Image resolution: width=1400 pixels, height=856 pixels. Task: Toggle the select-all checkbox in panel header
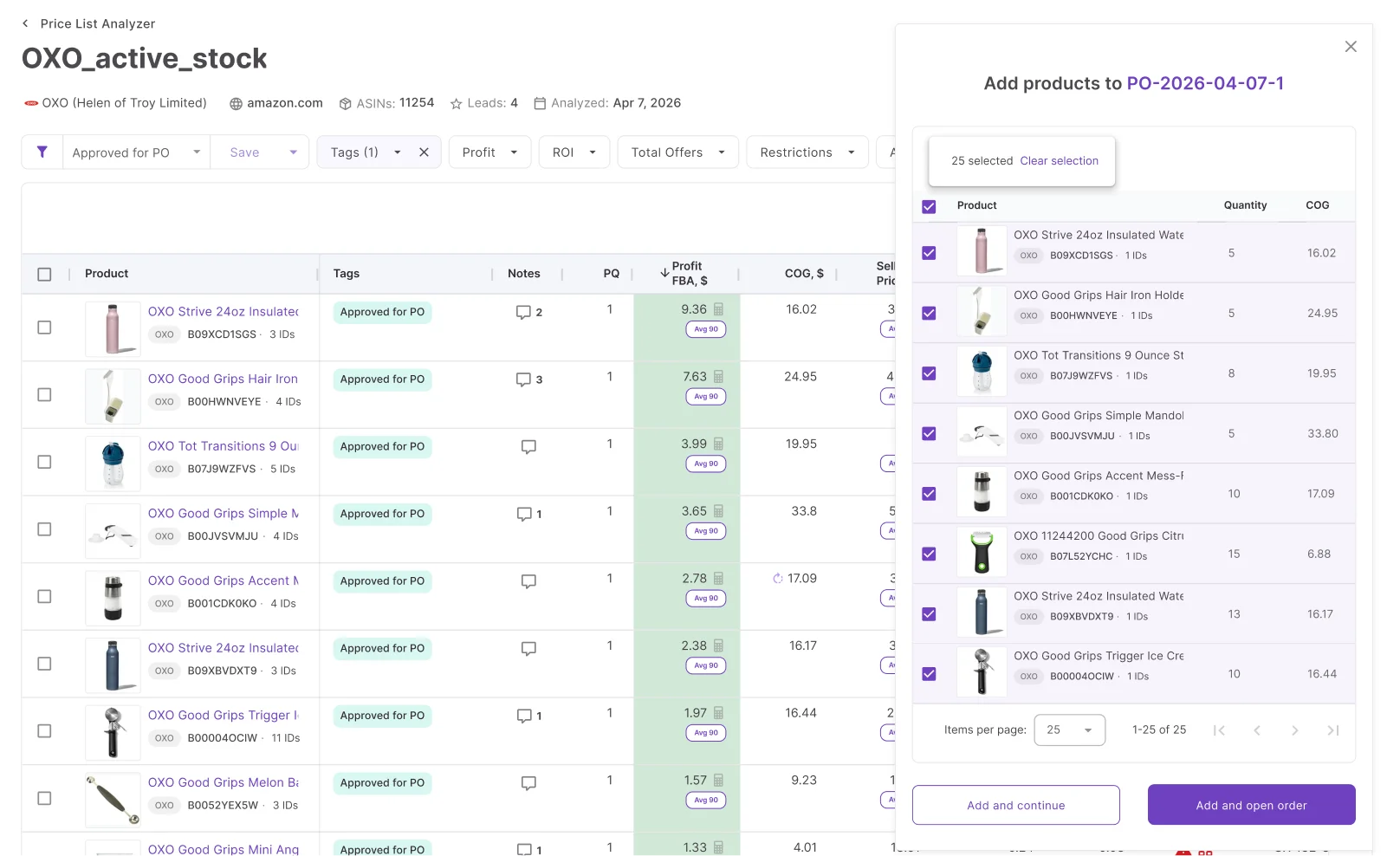pos(929,206)
